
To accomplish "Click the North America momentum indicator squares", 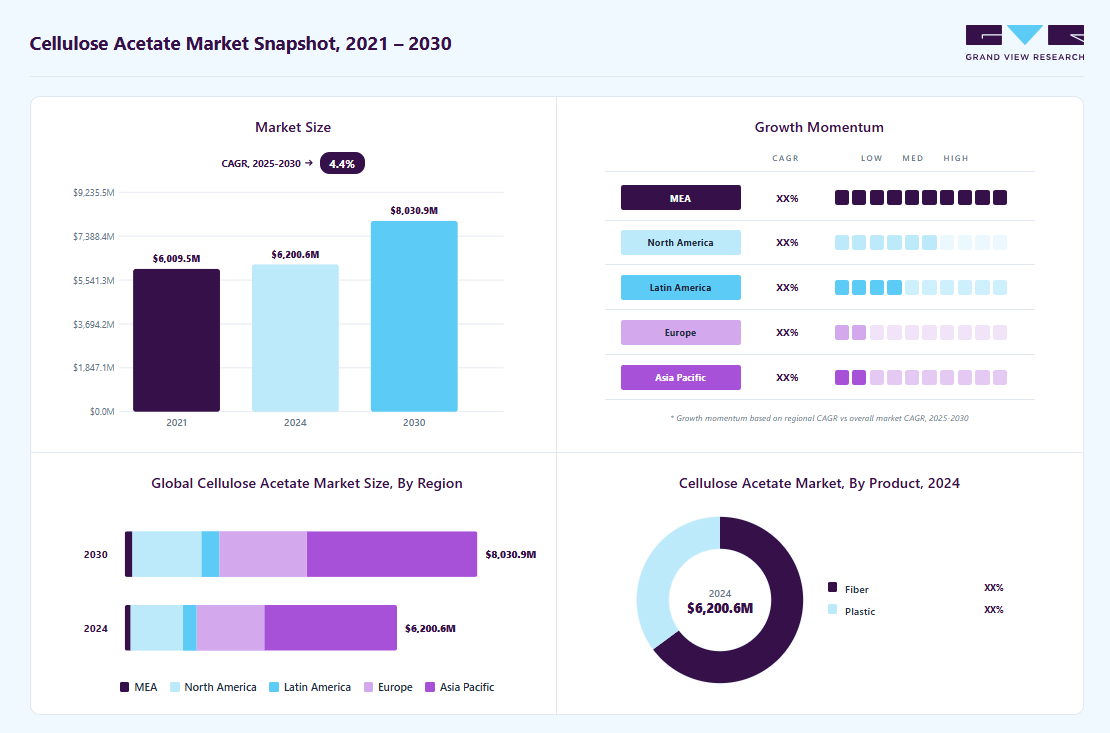I will [x=920, y=242].
